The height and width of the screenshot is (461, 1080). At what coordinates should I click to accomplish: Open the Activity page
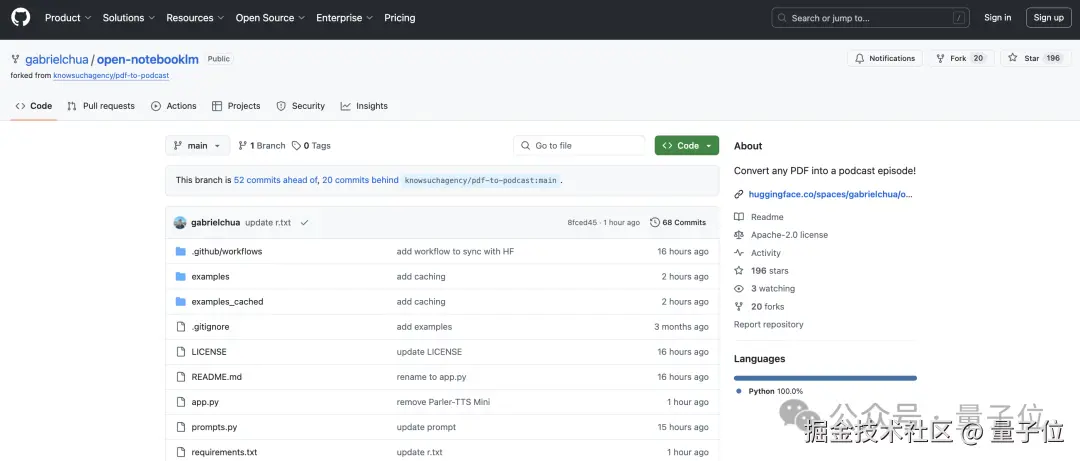pos(765,253)
